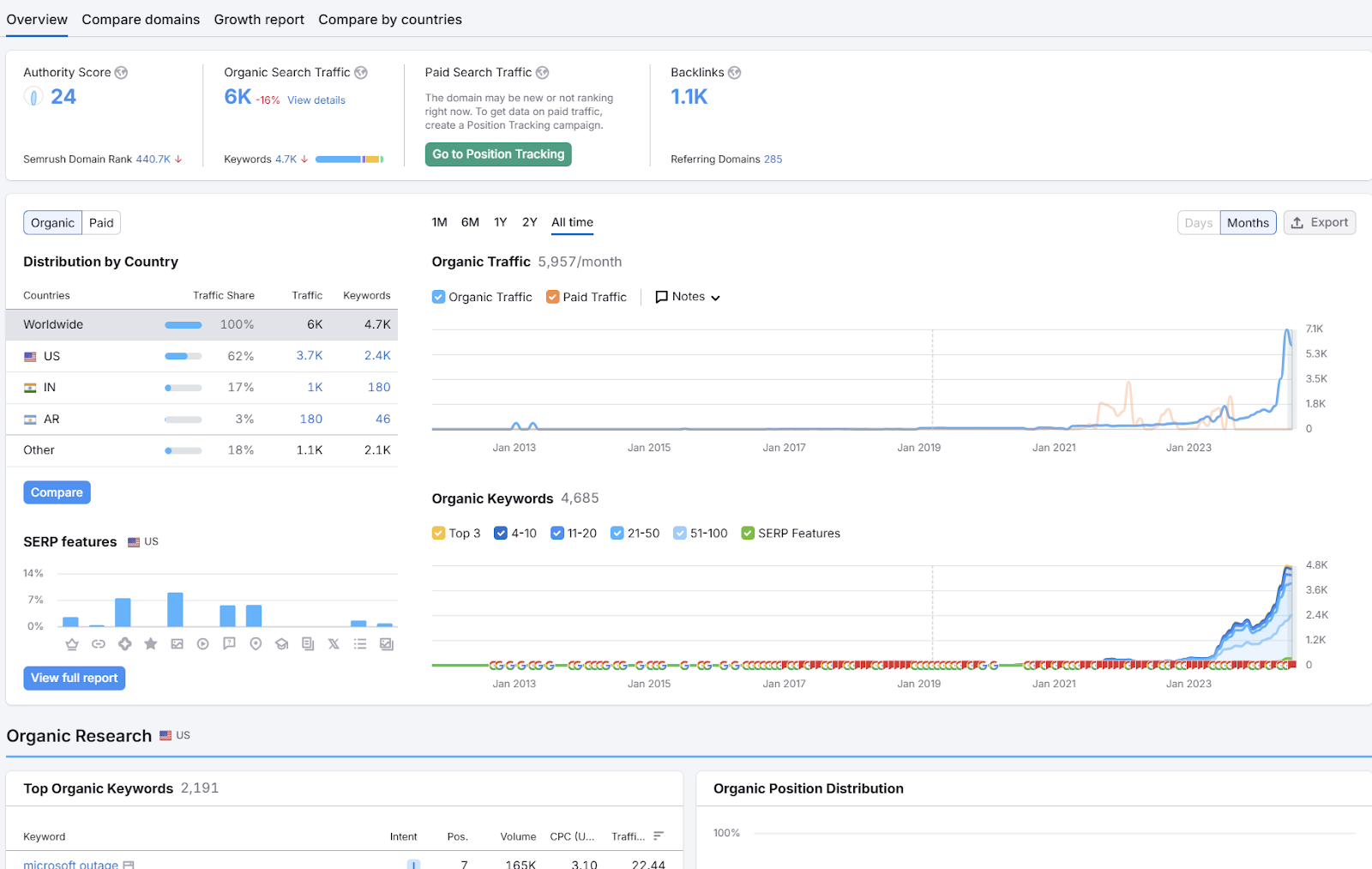The image size is (1372, 869).
Task: Toggle the Top 3 keywords checkbox
Action: [438, 533]
